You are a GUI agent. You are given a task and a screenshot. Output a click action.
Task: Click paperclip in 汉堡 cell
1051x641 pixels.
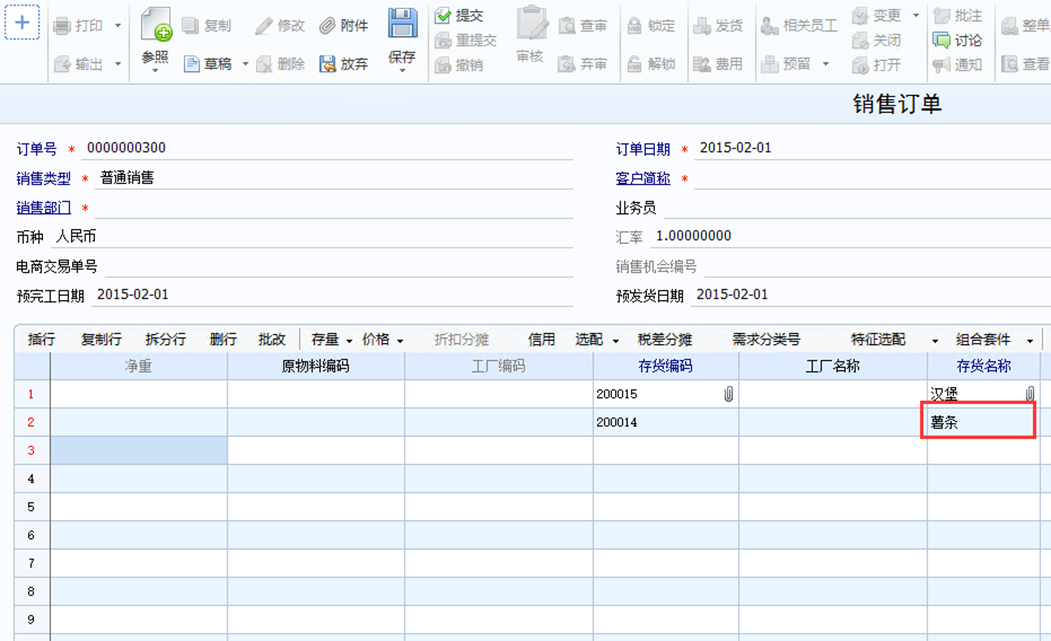(1030, 394)
